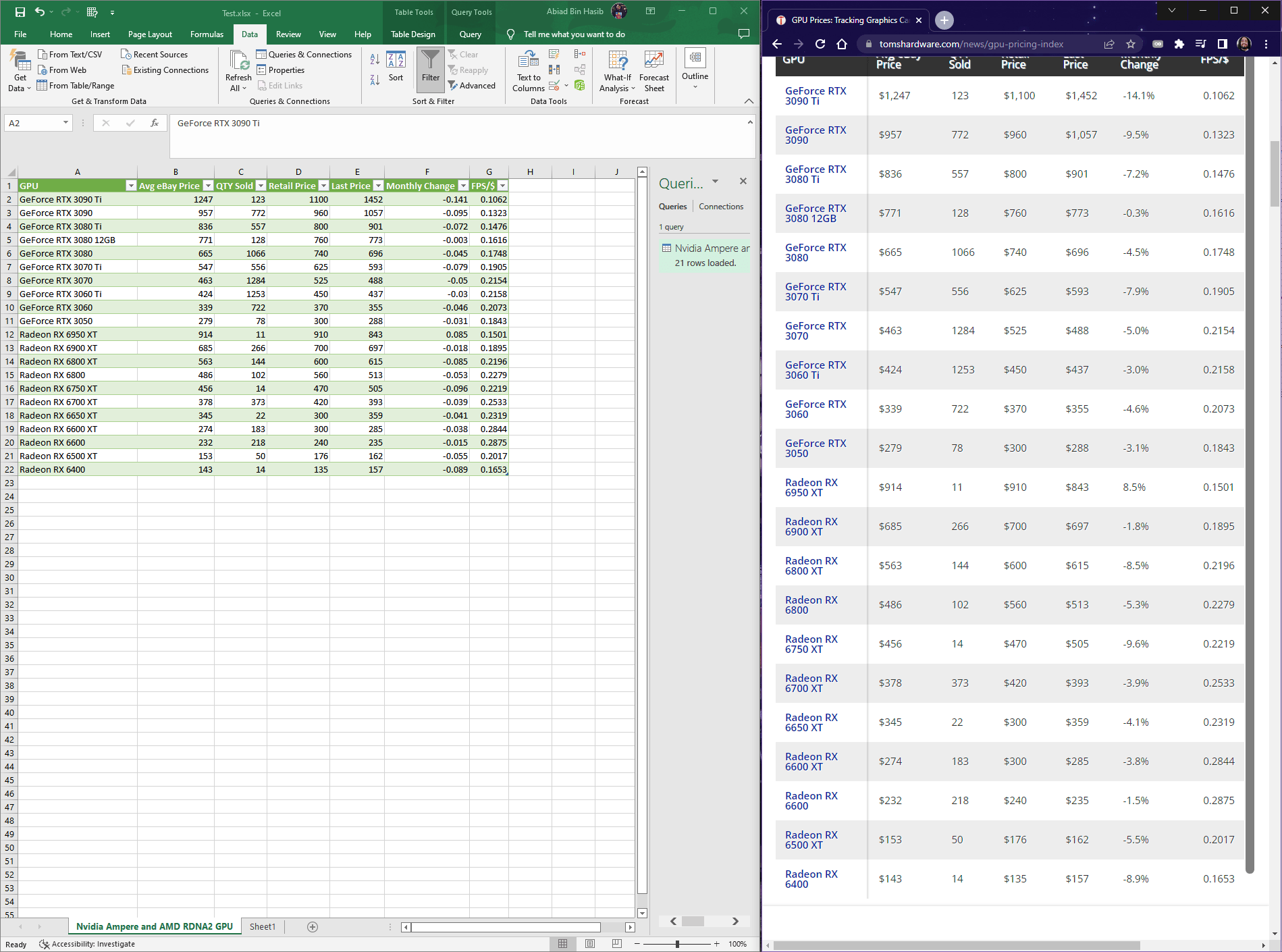Switch to the Formulas ribbon tab

(207, 34)
